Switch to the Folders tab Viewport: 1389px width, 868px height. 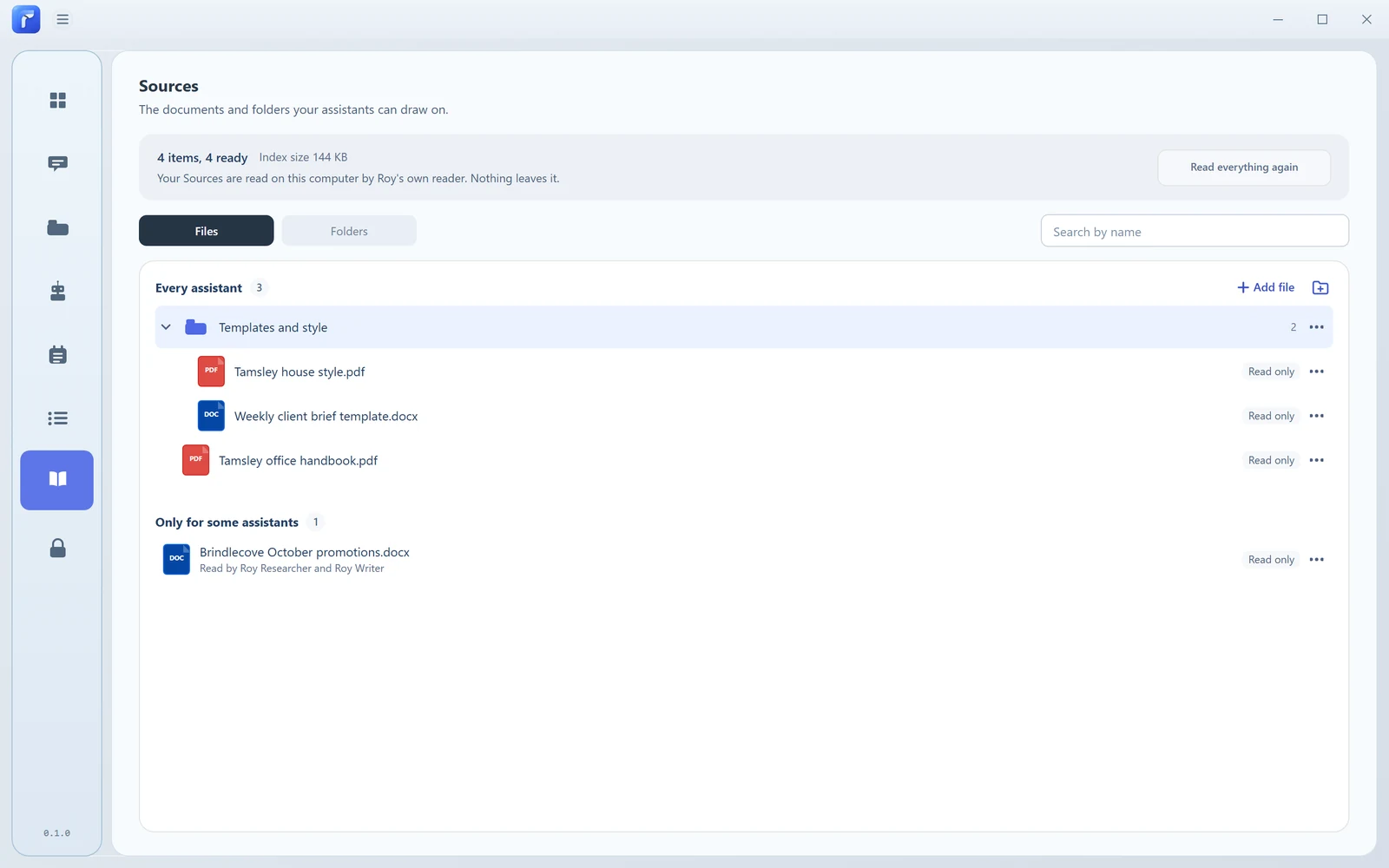pos(349,231)
